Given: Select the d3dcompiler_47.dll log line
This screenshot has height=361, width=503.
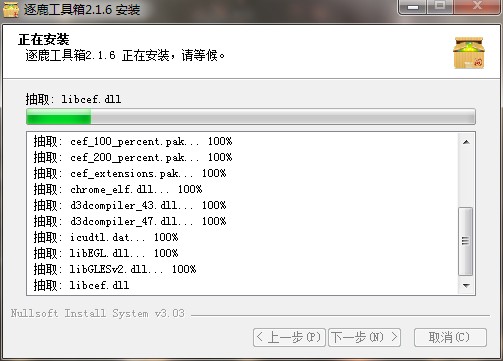Looking at the screenshot, I should click(x=130, y=221).
